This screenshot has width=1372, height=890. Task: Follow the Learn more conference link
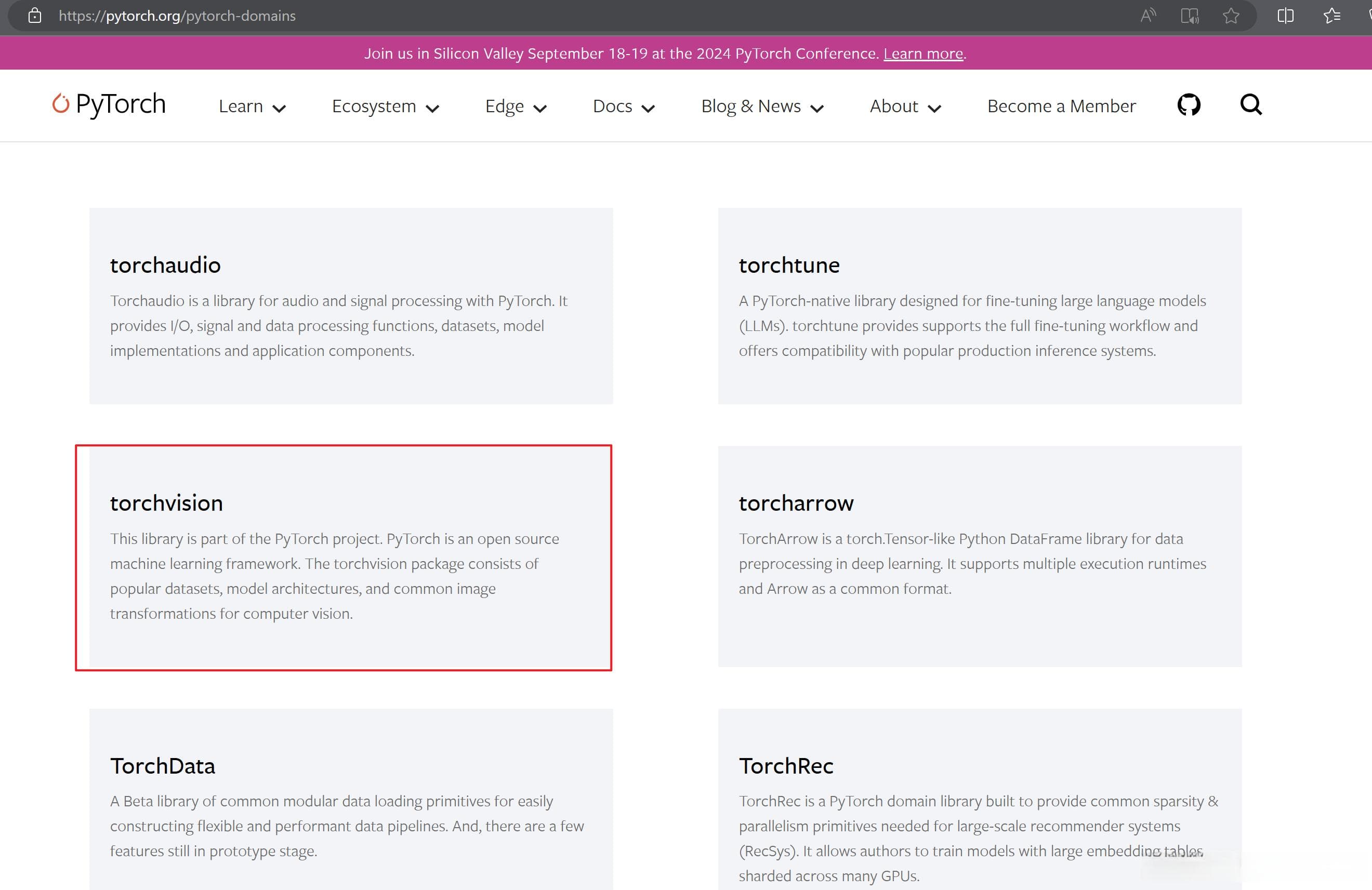click(923, 54)
